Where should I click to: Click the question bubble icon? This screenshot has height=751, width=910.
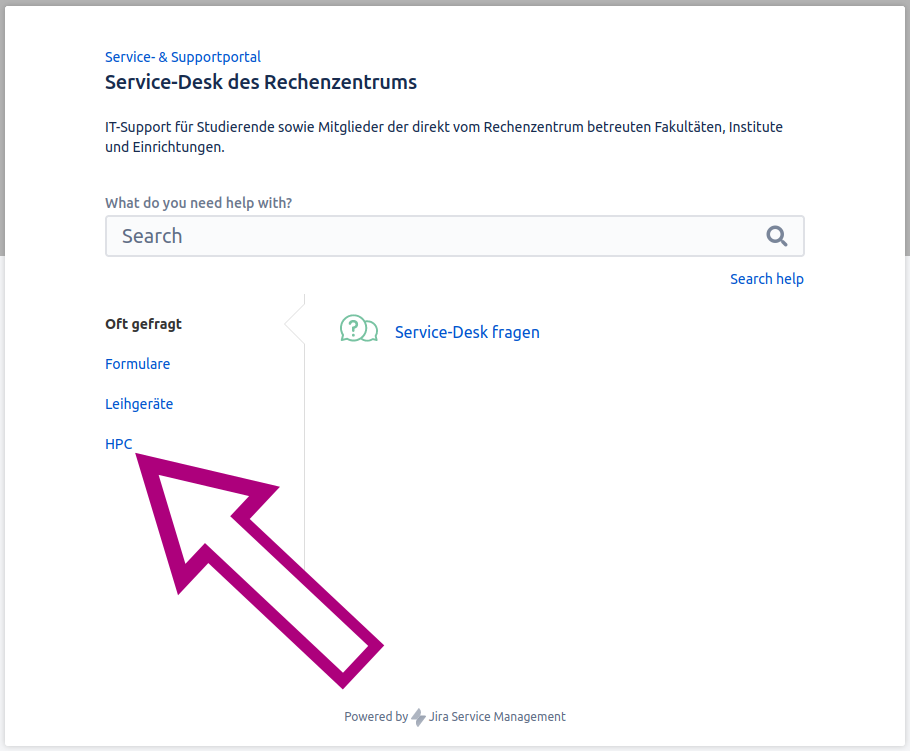tap(358, 329)
